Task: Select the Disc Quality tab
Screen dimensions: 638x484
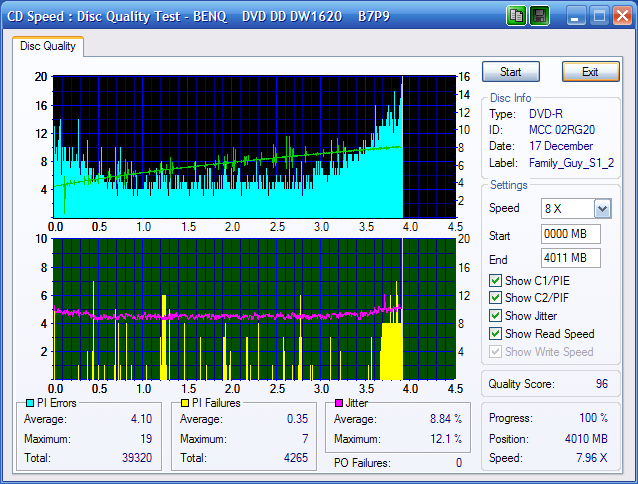Action: click(48, 46)
